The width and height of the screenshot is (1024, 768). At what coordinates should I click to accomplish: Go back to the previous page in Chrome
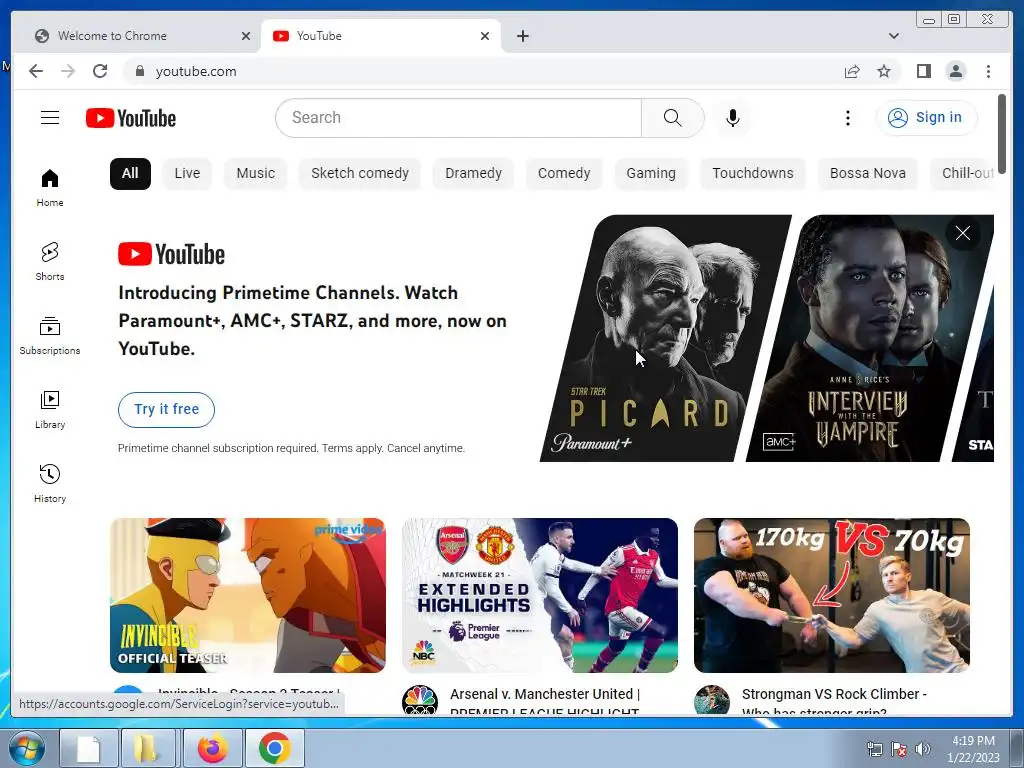click(36, 71)
